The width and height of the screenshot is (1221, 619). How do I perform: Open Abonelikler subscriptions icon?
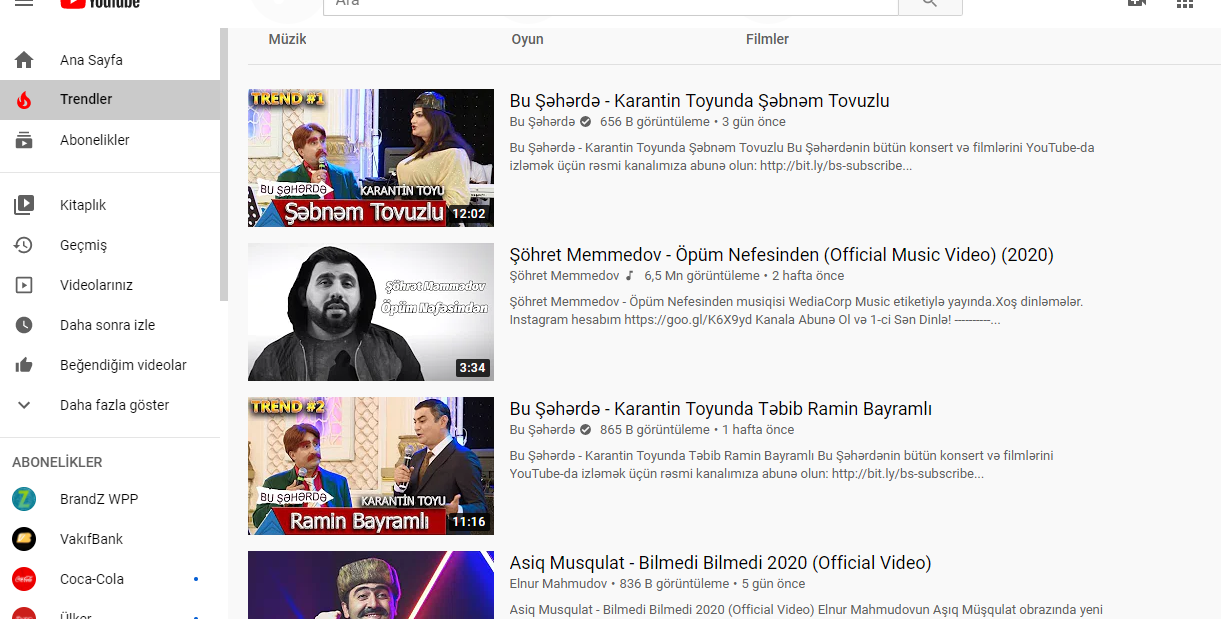[x=24, y=140]
